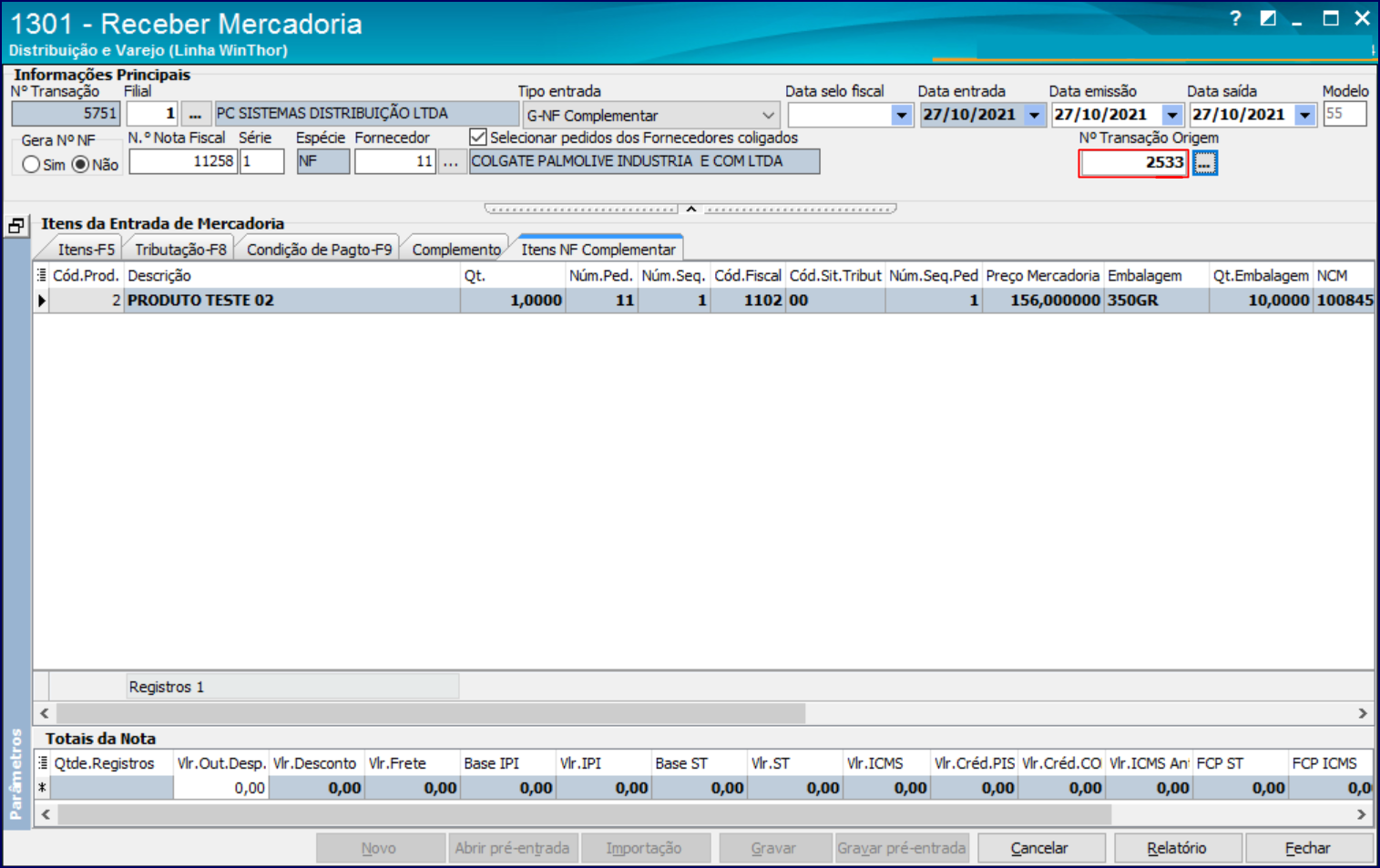This screenshot has width=1380, height=868.
Task: Click the Novo button
Action: (379, 848)
